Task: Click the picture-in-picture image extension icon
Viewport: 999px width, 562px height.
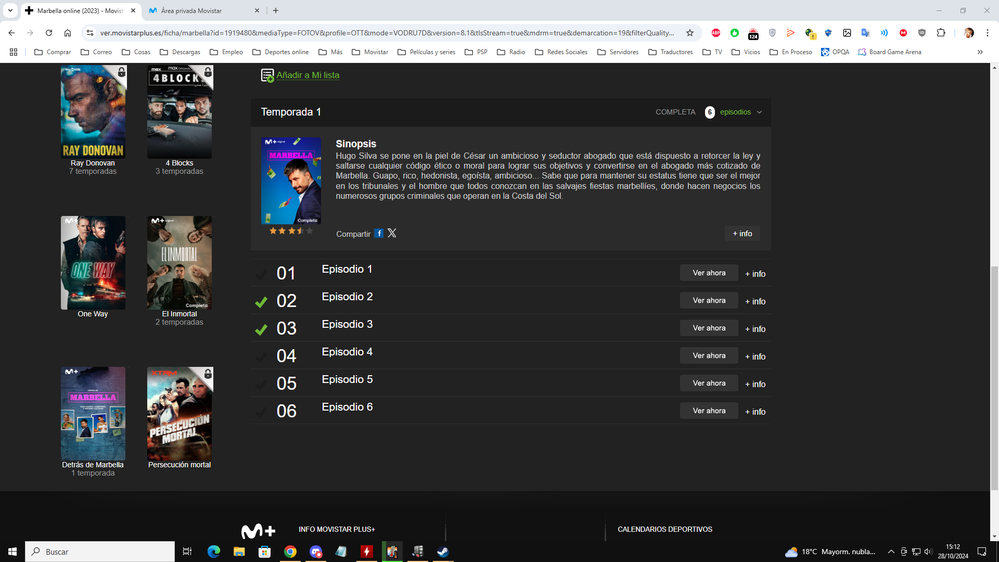Action: 847,33
